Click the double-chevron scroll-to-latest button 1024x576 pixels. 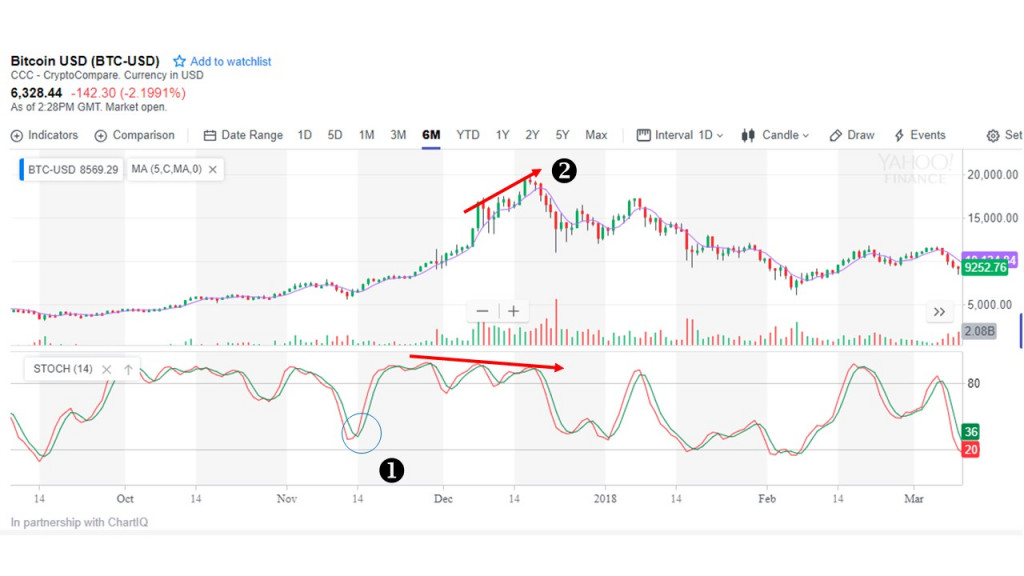click(x=939, y=312)
